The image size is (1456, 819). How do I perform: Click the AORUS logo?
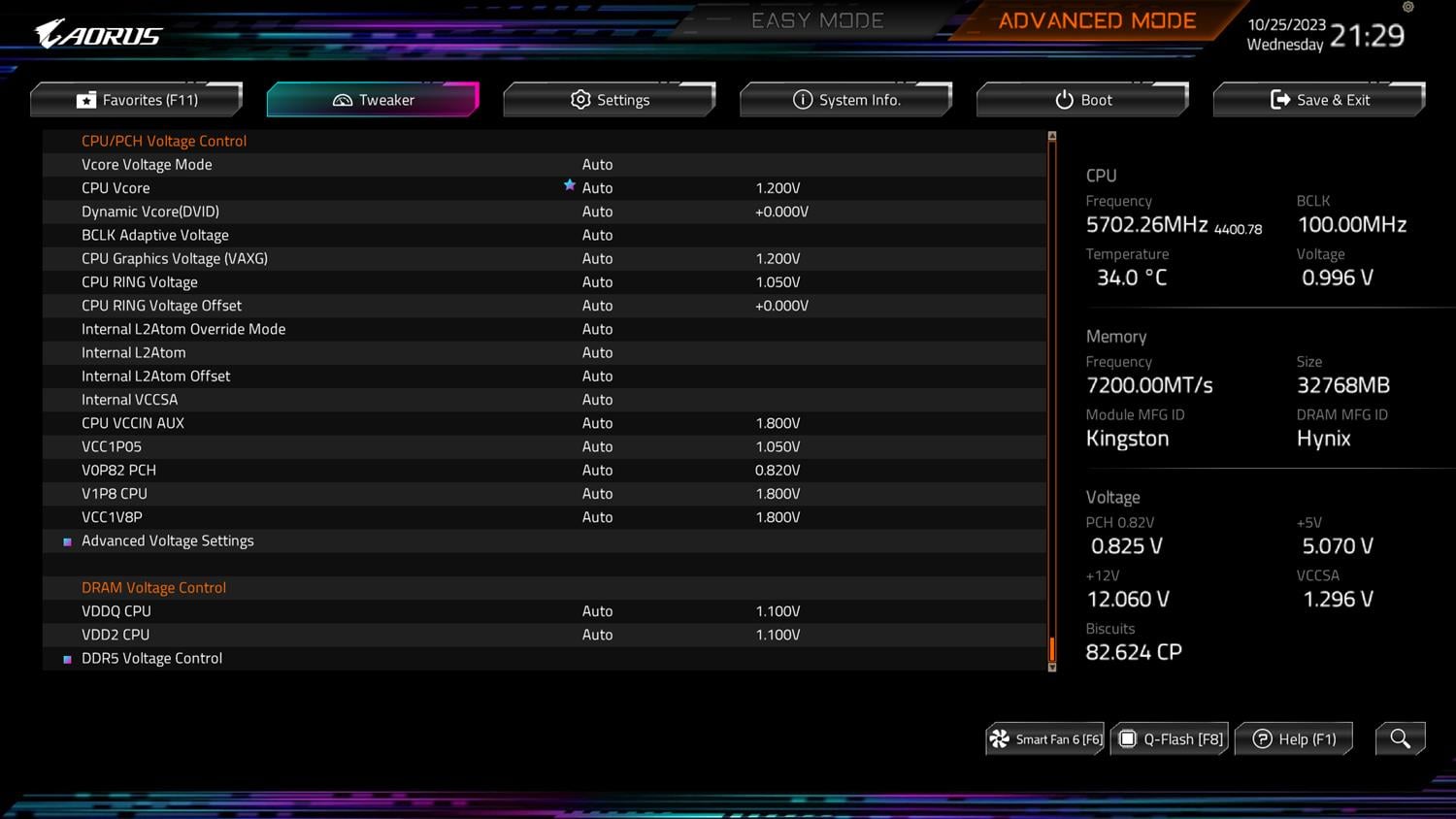pyautogui.click(x=99, y=35)
